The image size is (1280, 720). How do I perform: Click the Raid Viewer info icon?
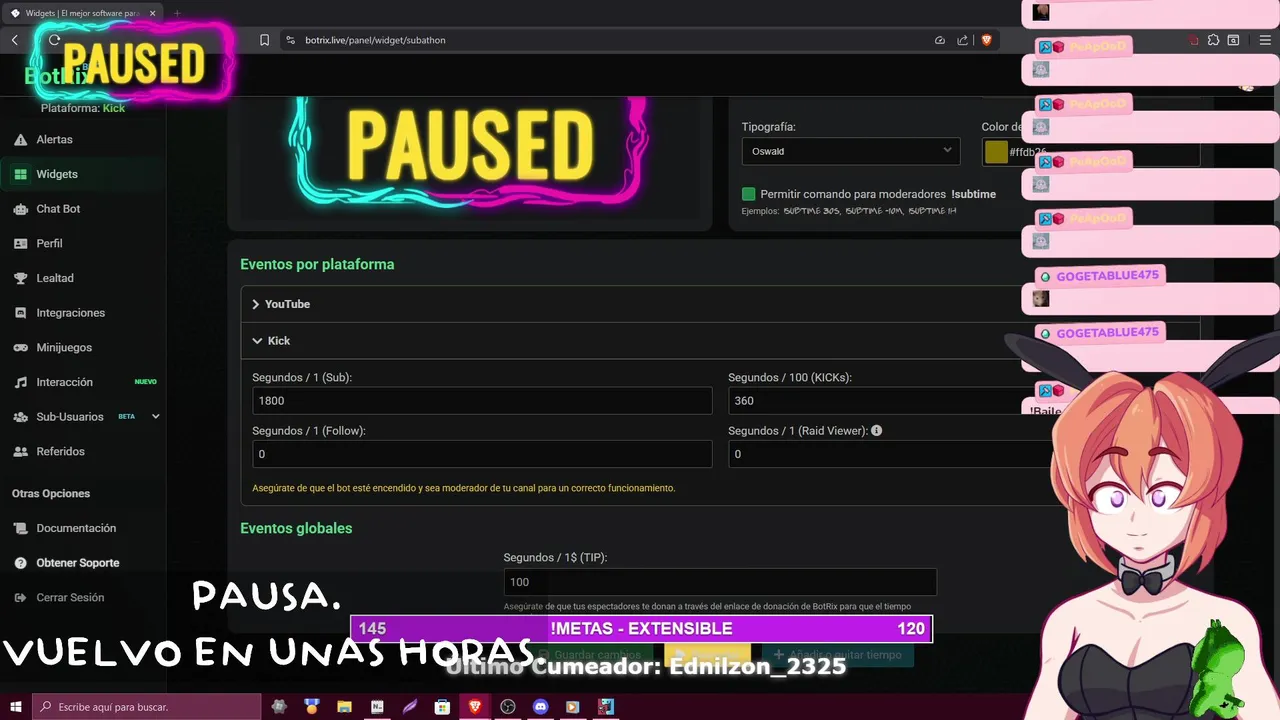(876, 431)
